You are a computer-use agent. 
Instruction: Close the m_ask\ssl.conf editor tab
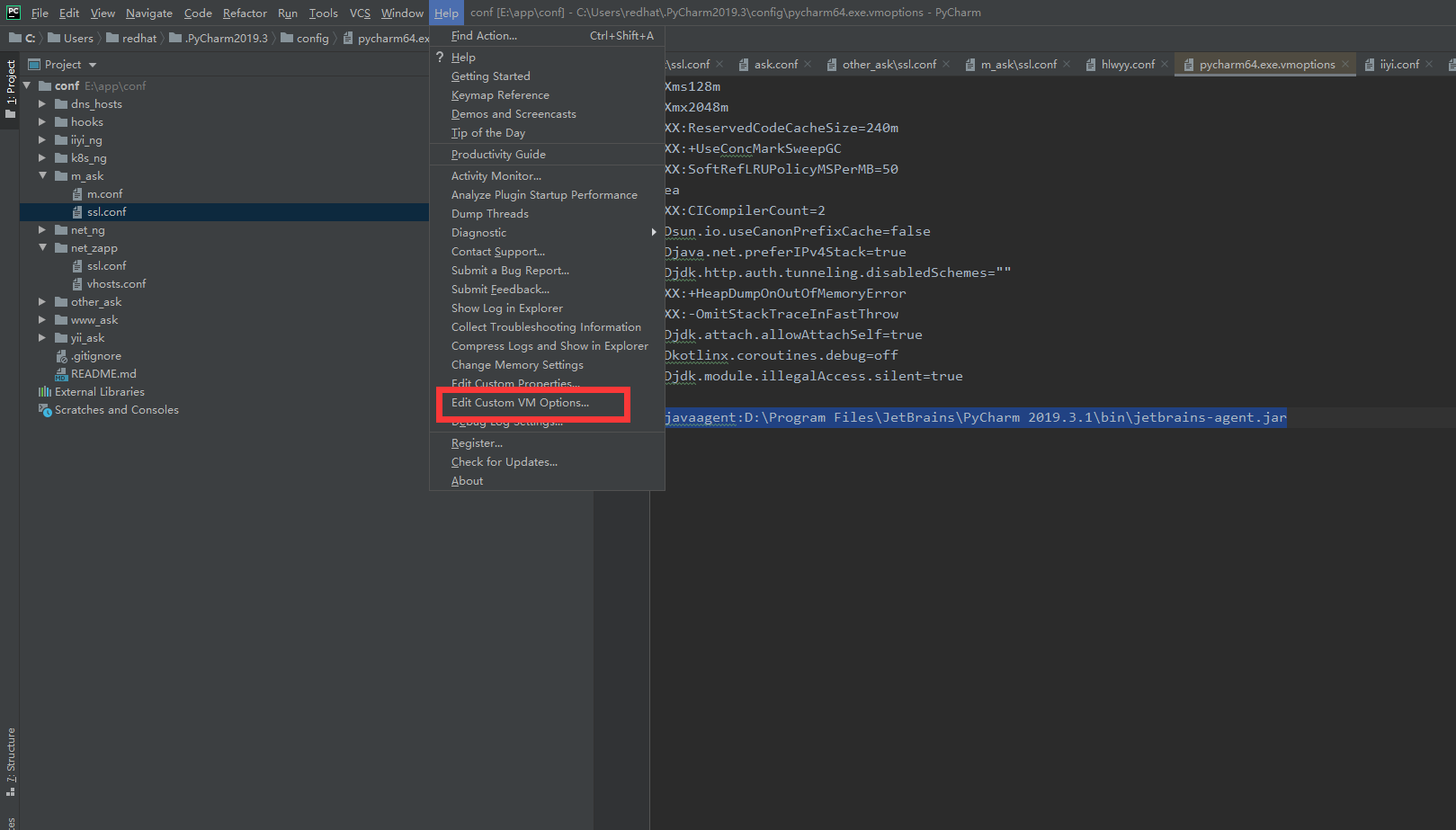[1067, 64]
